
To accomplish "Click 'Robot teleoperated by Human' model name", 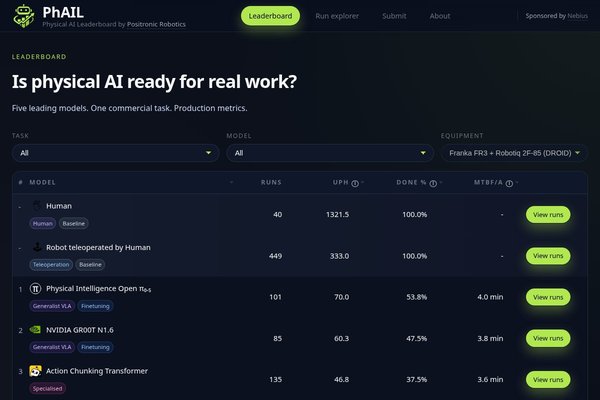I will pos(98,247).
